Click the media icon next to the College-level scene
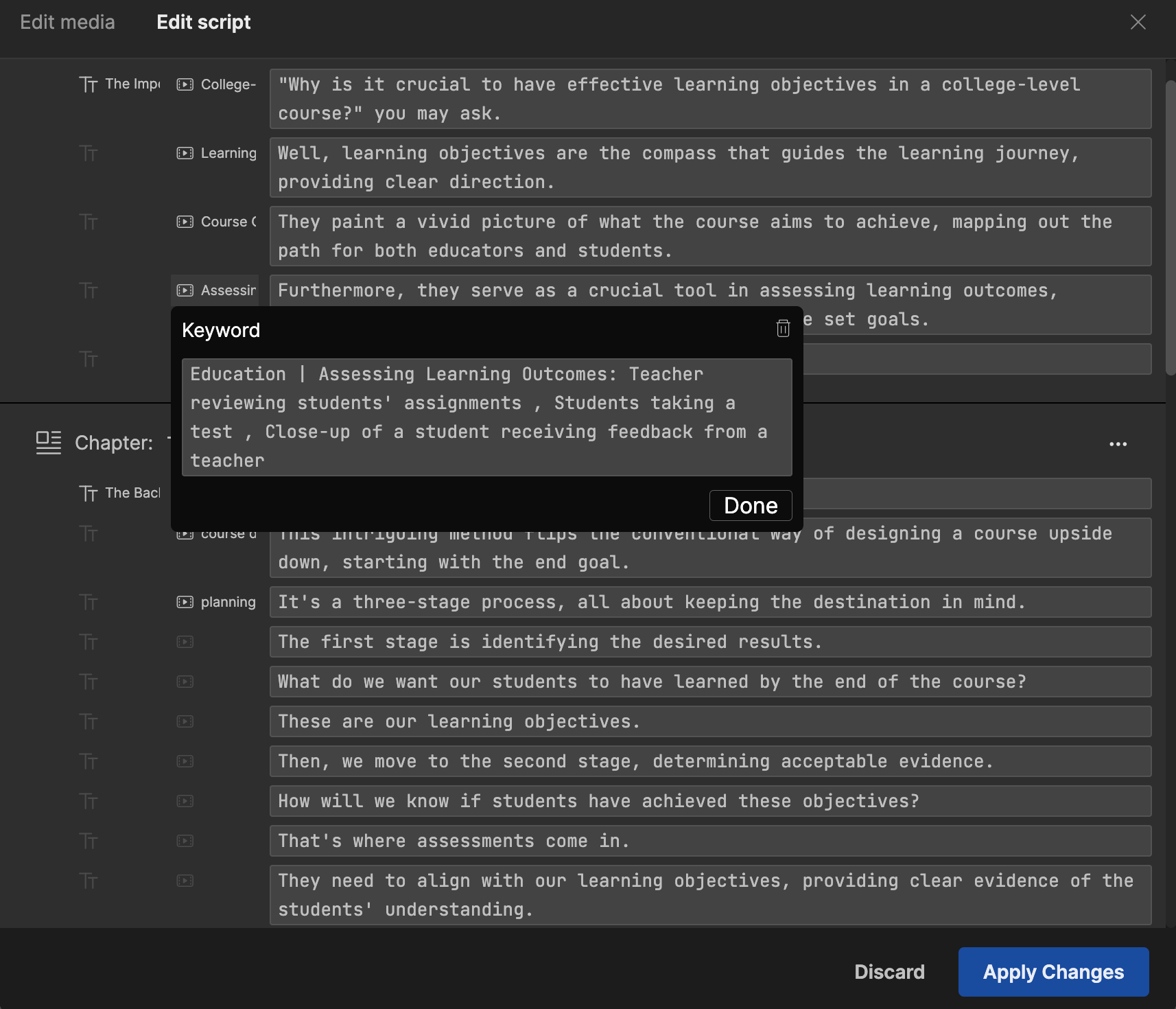 pos(184,84)
